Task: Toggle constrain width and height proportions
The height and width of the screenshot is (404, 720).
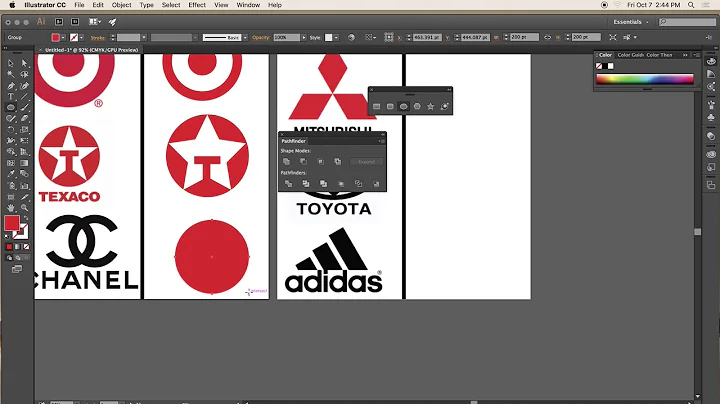Action: pos(547,37)
